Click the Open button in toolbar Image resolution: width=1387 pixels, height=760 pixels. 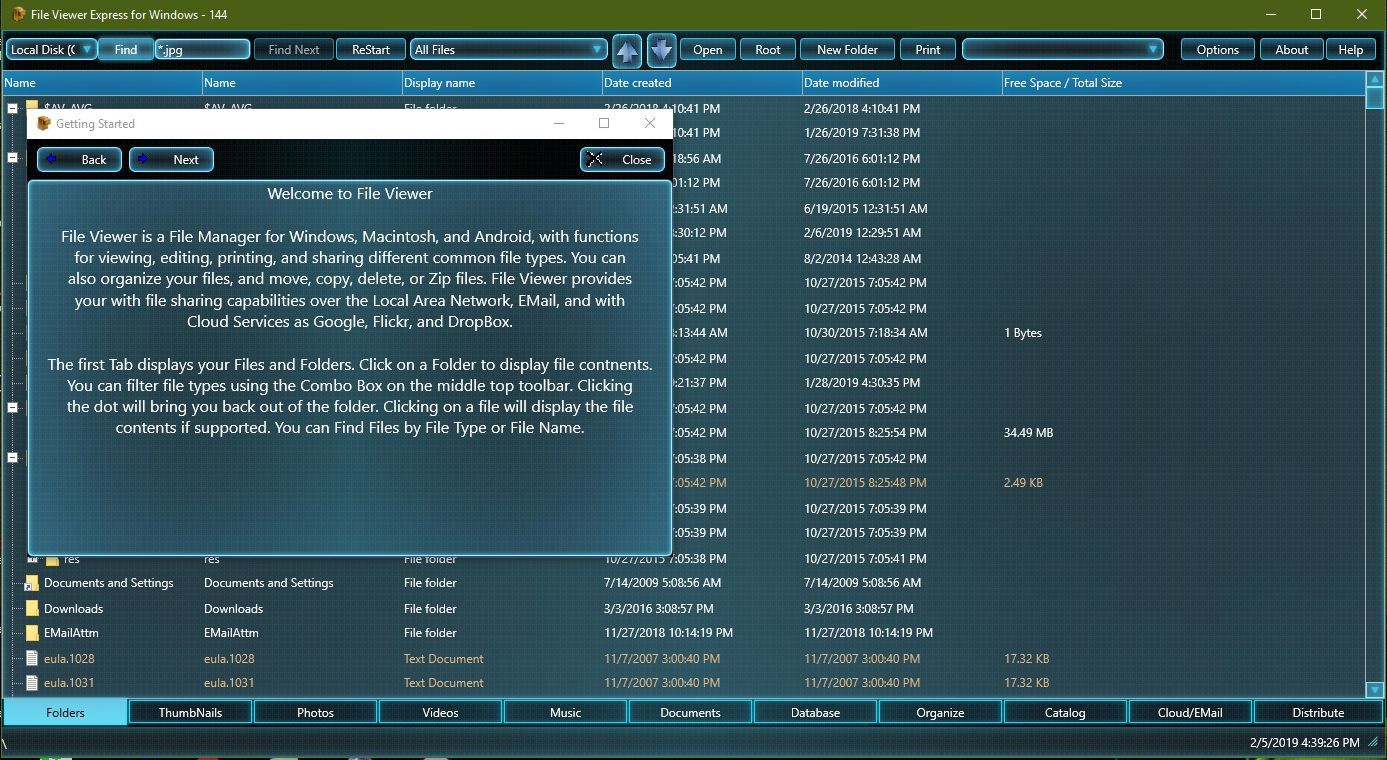[708, 49]
